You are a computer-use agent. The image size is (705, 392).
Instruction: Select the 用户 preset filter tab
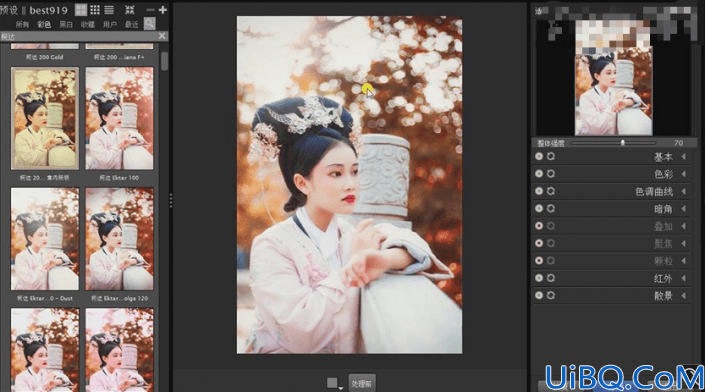pos(110,24)
